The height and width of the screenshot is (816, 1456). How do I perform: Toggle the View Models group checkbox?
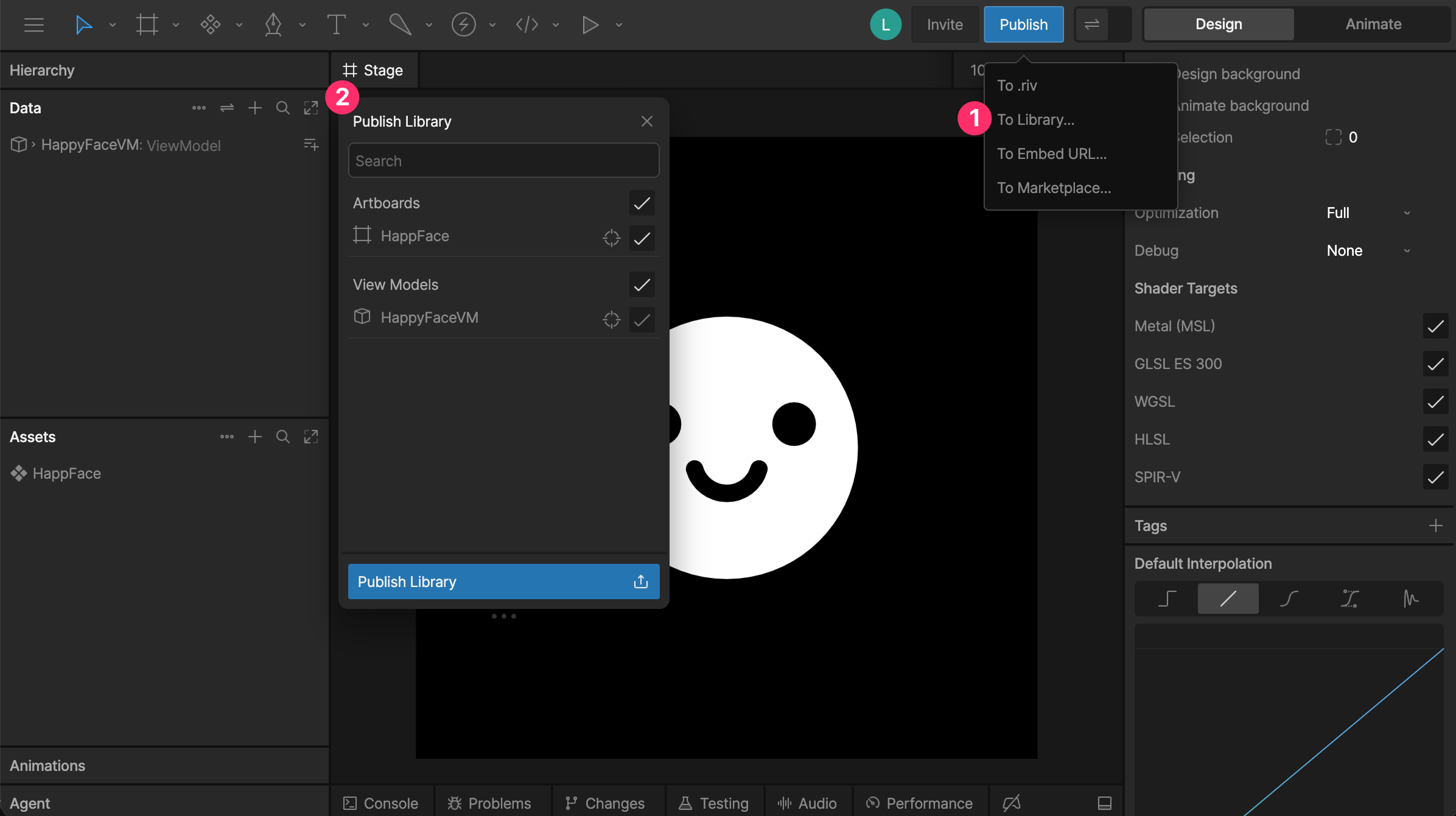click(642, 285)
